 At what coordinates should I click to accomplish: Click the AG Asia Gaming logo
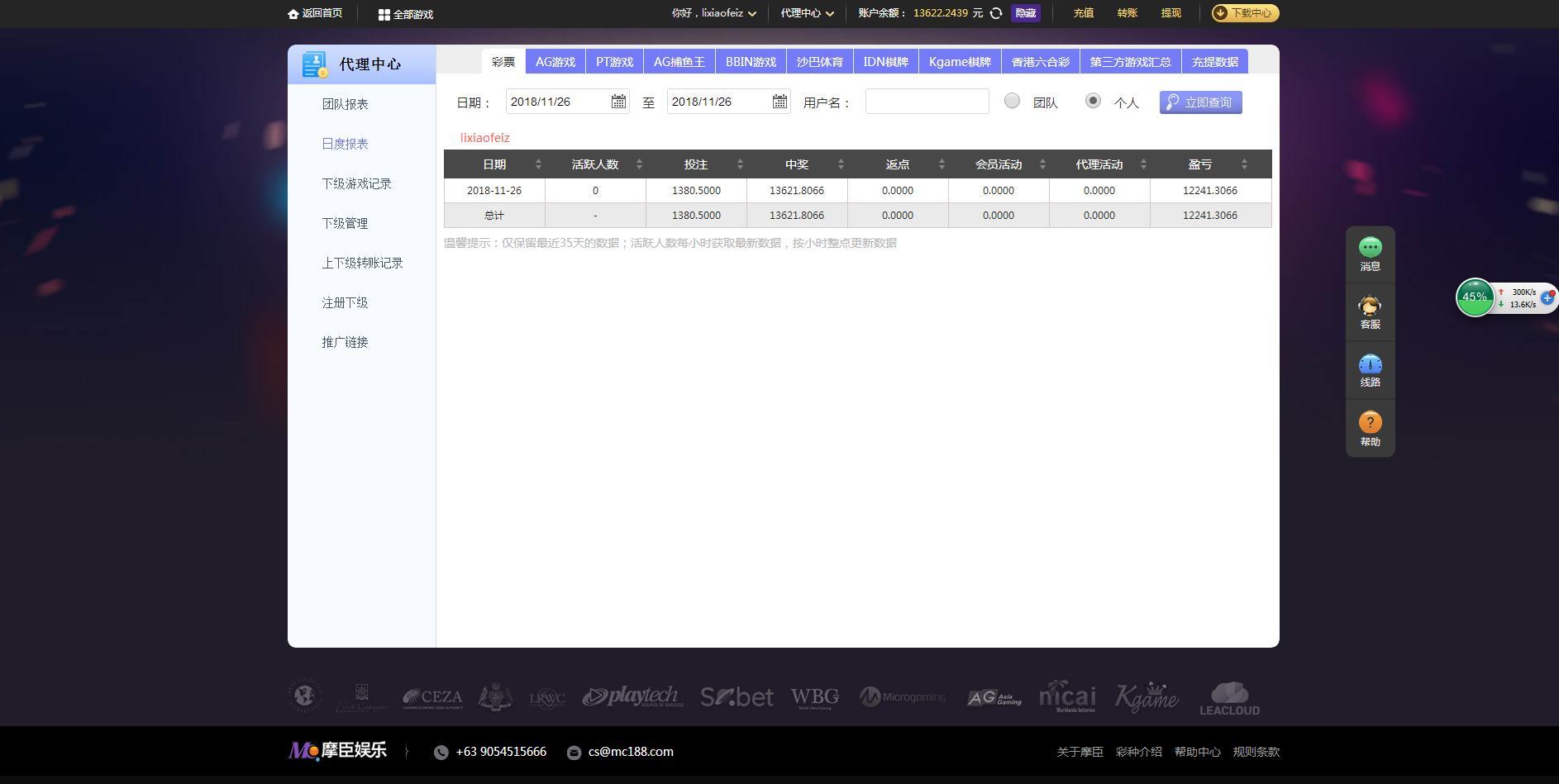point(994,698)
